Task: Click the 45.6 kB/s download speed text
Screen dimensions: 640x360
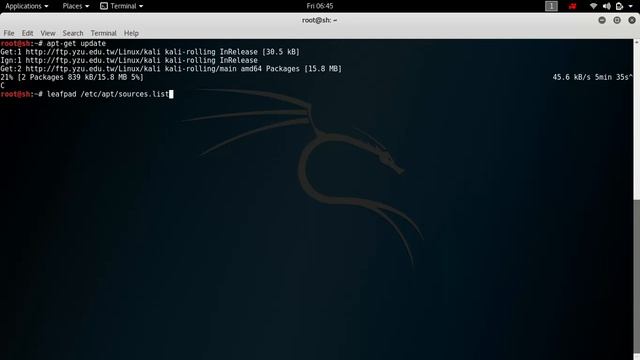Action: 571,77
